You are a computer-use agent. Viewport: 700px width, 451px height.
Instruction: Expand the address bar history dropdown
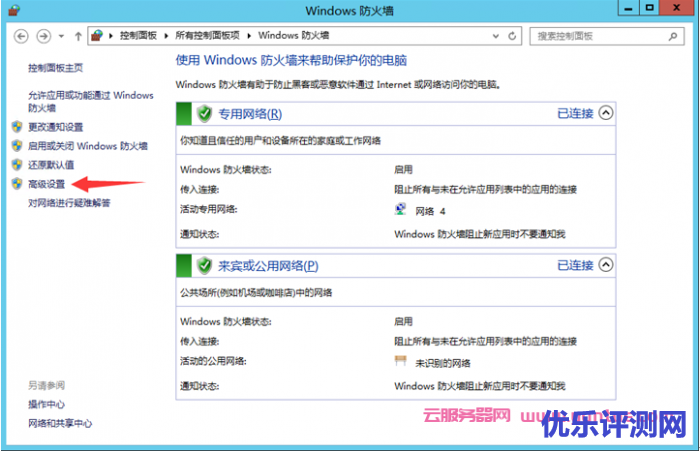click(496, 36)
